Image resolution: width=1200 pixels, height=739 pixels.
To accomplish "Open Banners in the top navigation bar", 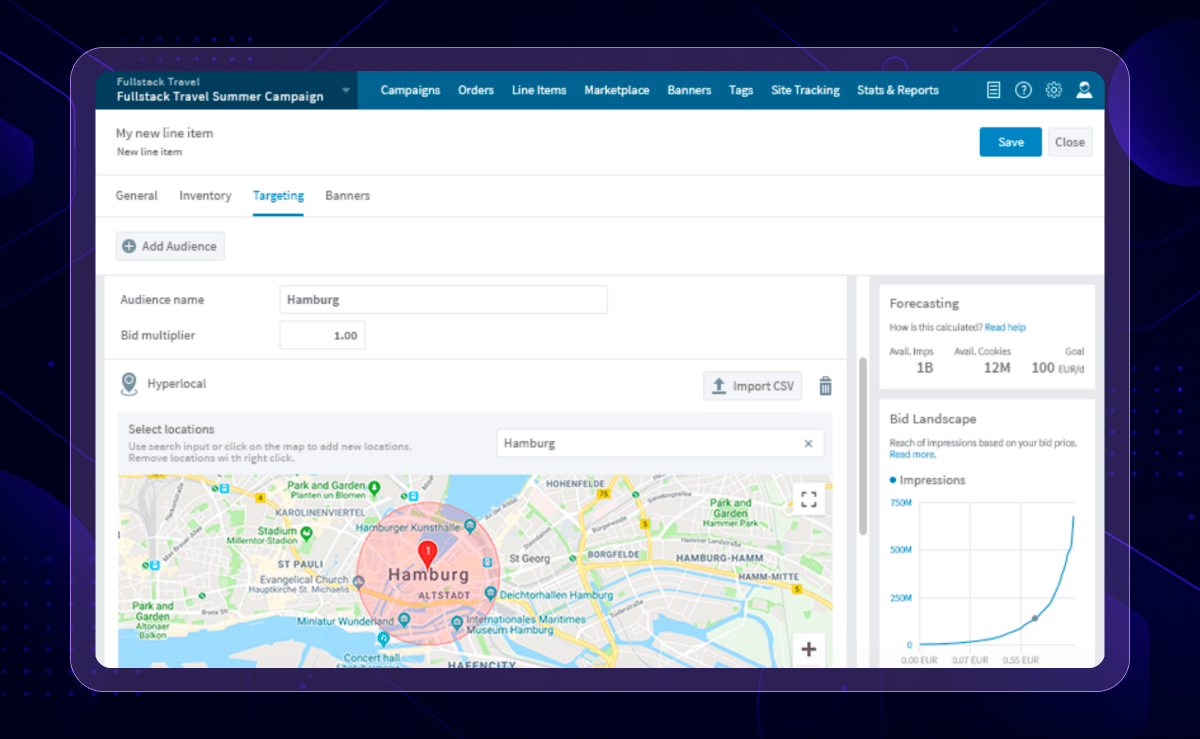I will 689,90.
